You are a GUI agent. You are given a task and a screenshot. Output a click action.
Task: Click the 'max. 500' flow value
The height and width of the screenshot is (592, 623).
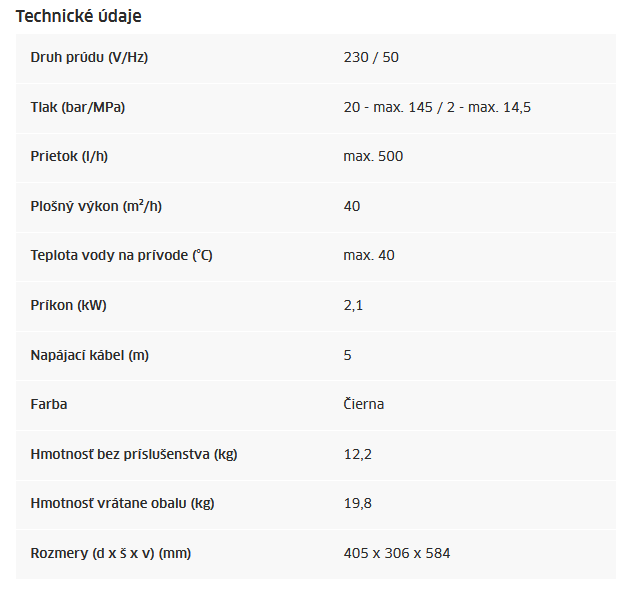click(x=373, y=156)
